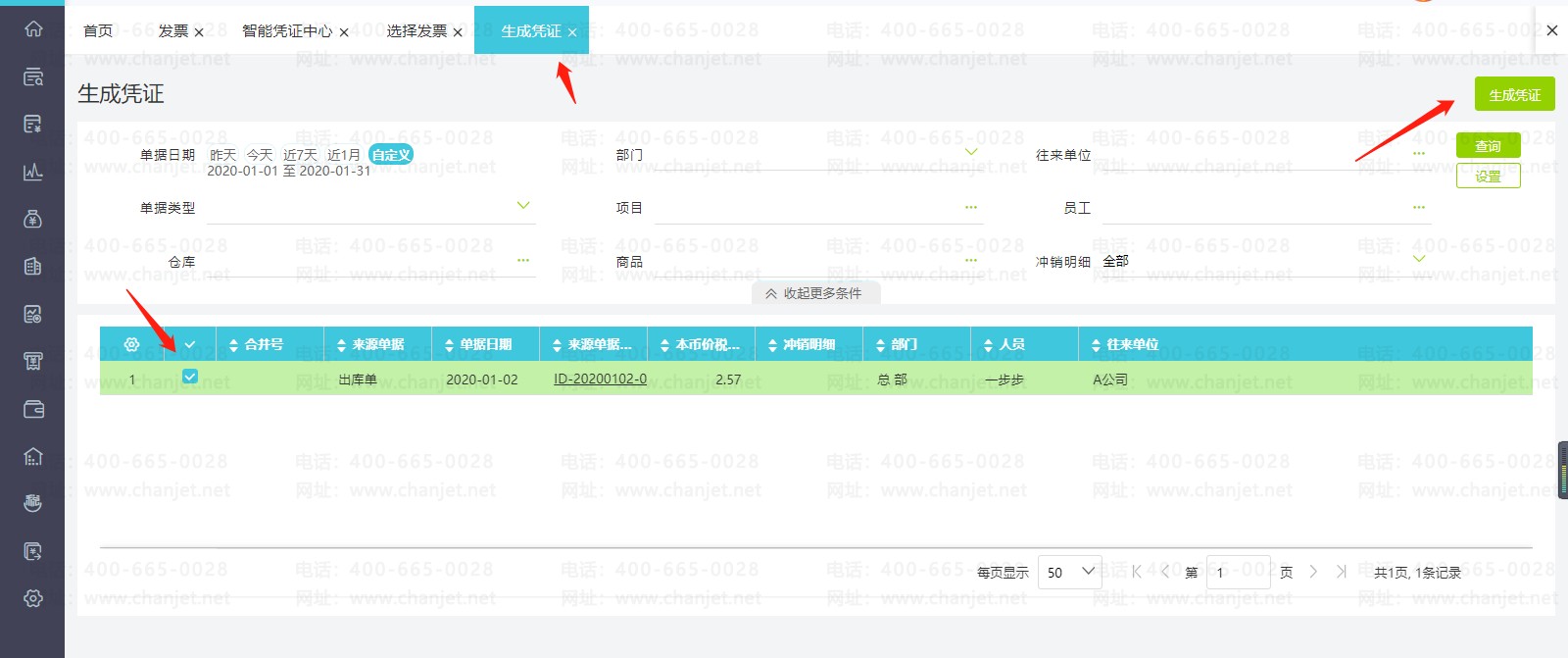Expand the 单据类型 dropdown

pyautogui.click(x=523, y=206)
